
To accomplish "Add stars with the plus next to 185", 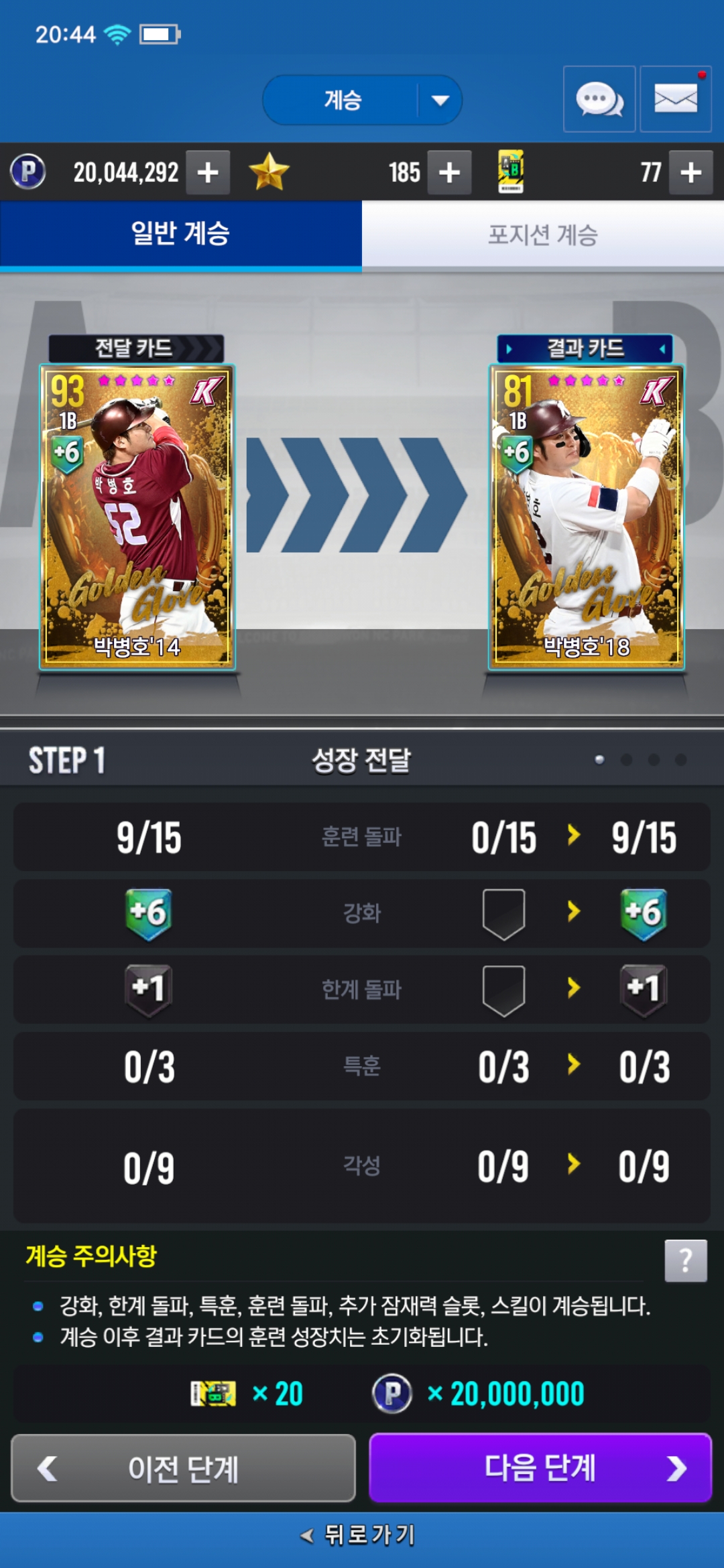I will 449,172.
